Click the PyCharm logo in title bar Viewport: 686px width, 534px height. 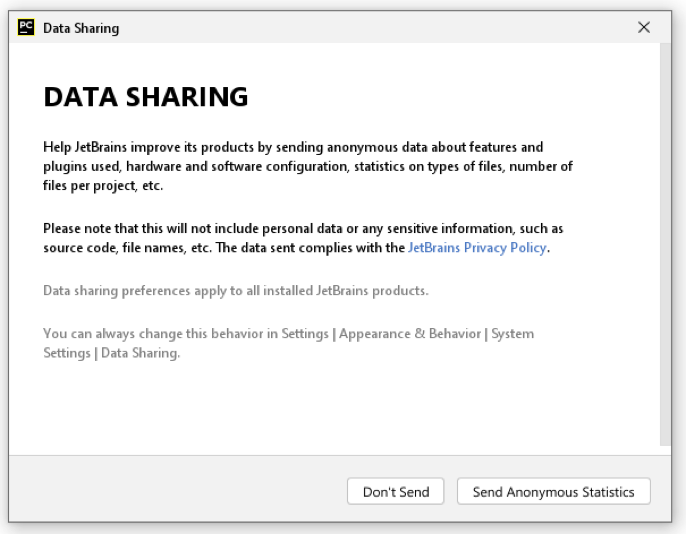[x=27, y=28]
